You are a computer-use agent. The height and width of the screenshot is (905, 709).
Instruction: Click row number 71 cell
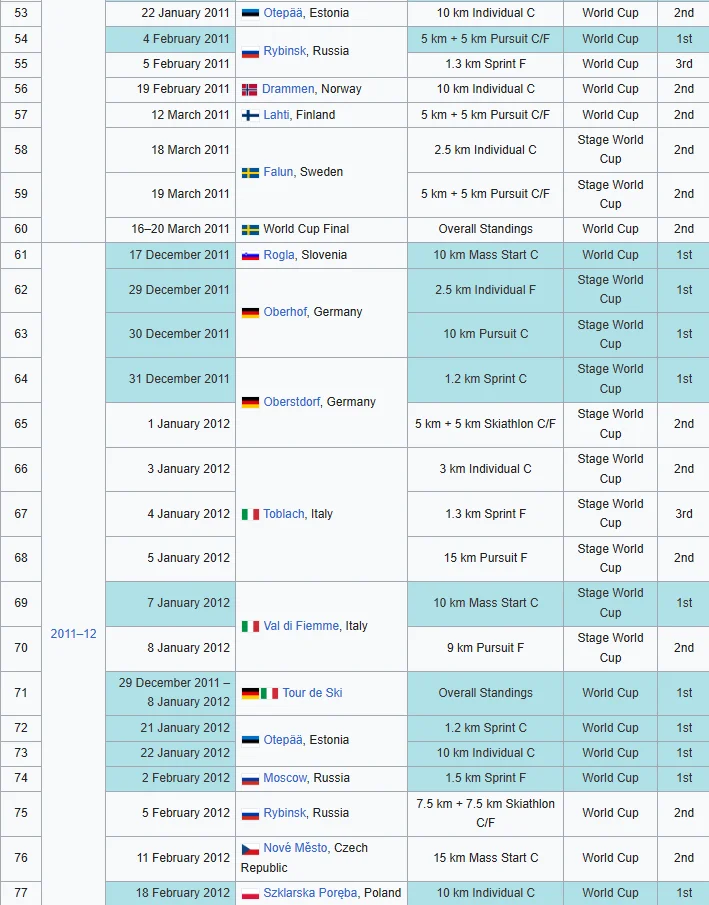(x=21, y=693)
